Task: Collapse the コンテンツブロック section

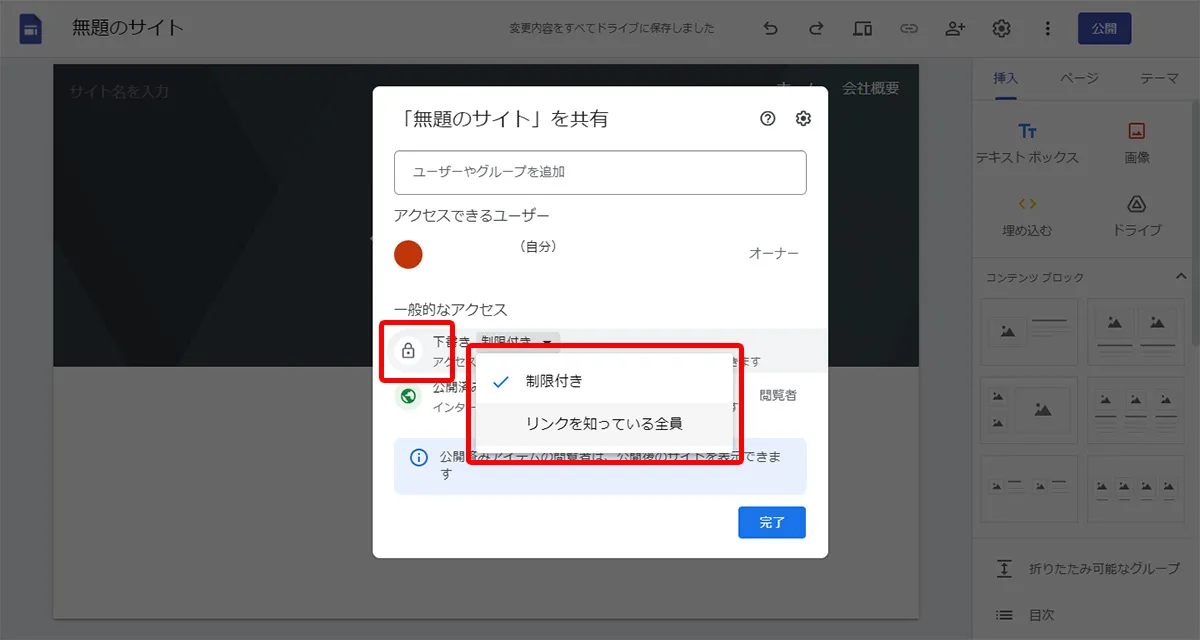Action: point(1181,277)
